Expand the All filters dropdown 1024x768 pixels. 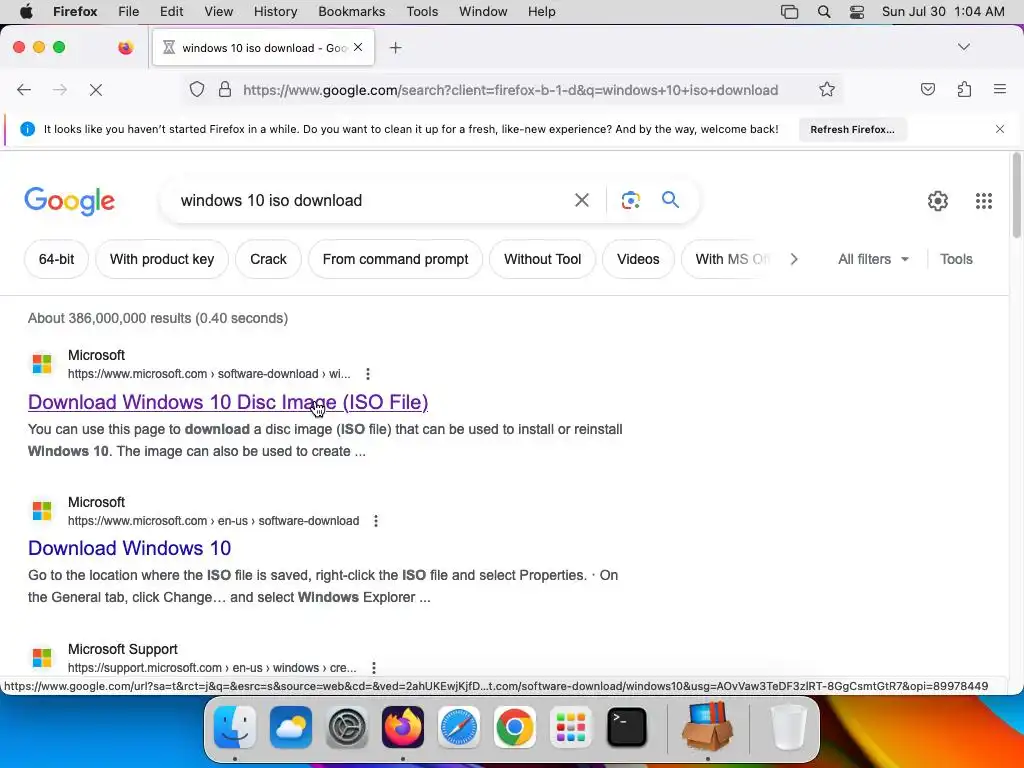pos(873,259)
